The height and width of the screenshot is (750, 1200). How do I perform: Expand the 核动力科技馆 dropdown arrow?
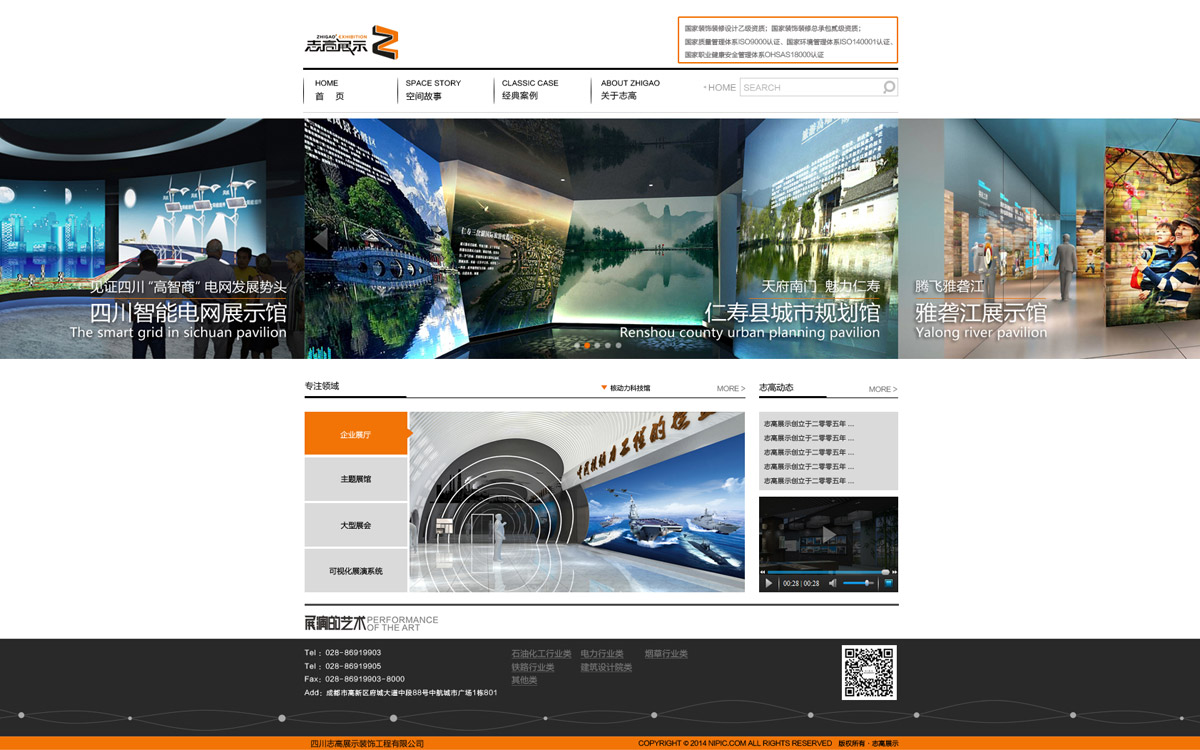point(604,388)
